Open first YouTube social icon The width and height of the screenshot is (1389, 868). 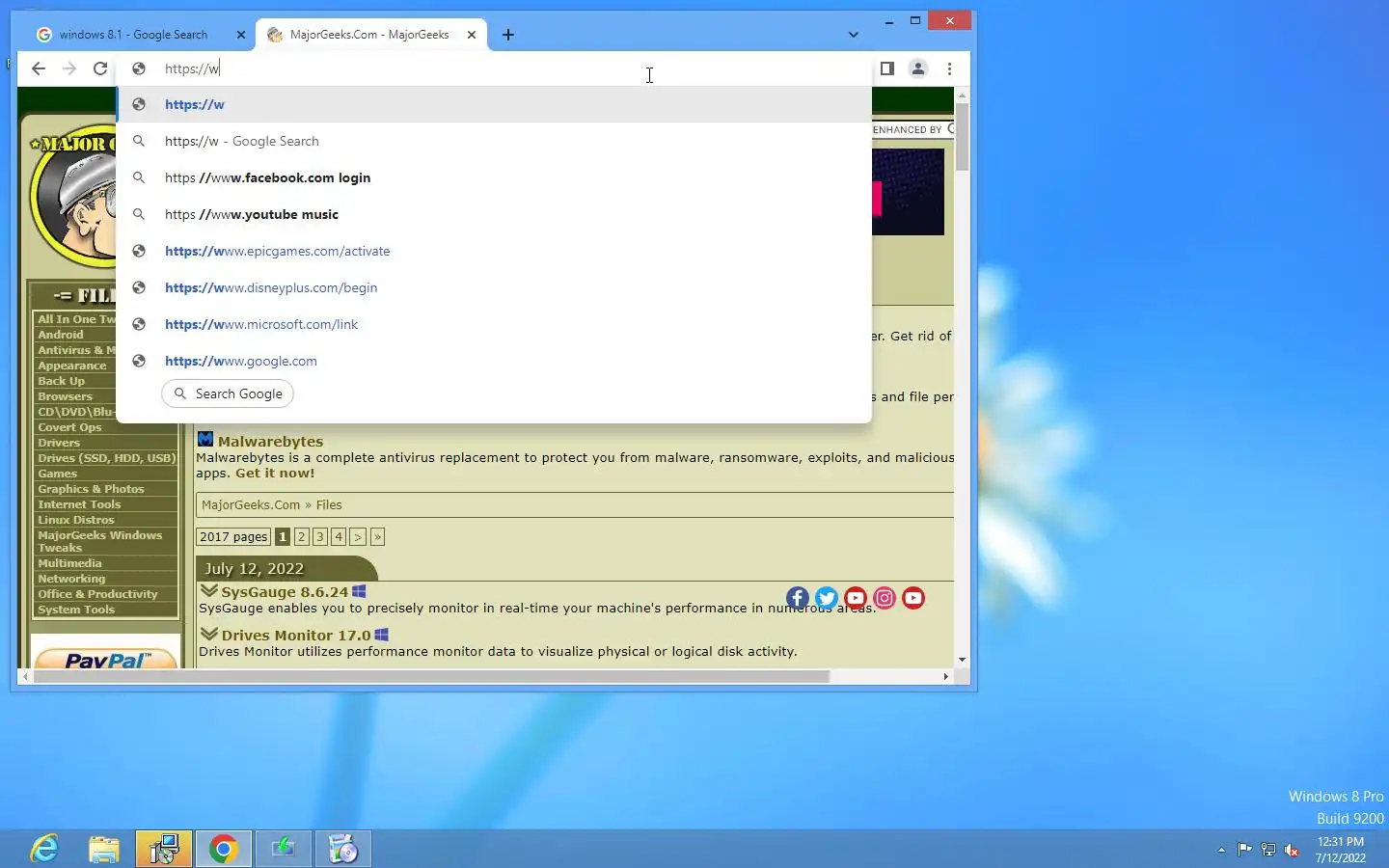click(x=856, y=598)
